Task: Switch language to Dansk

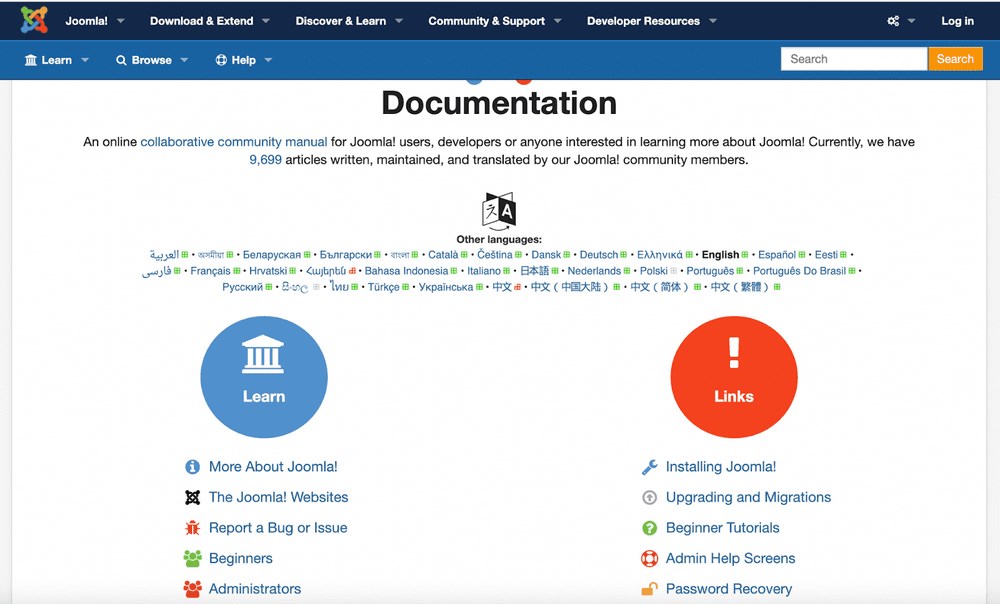Action: coord(546,254)
